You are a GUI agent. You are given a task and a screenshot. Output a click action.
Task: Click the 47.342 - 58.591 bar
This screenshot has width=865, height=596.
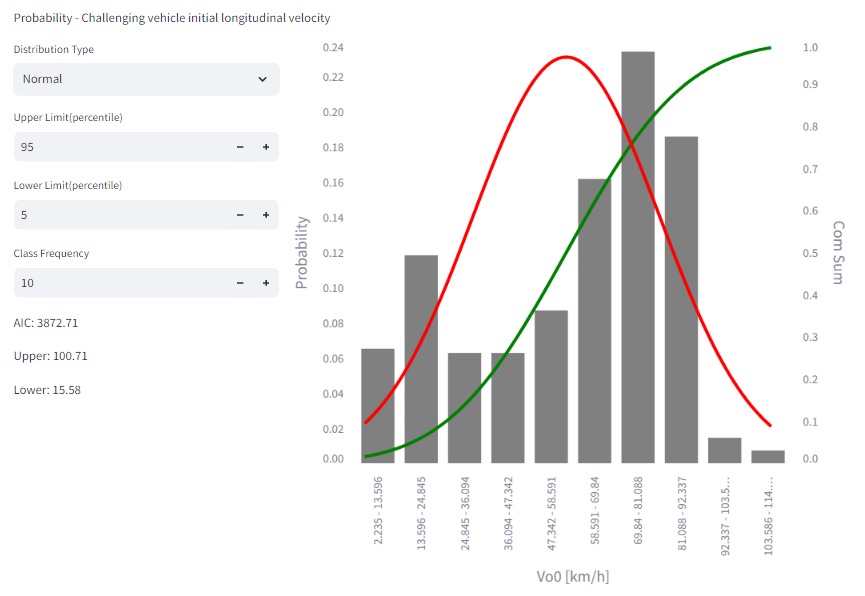551,387
